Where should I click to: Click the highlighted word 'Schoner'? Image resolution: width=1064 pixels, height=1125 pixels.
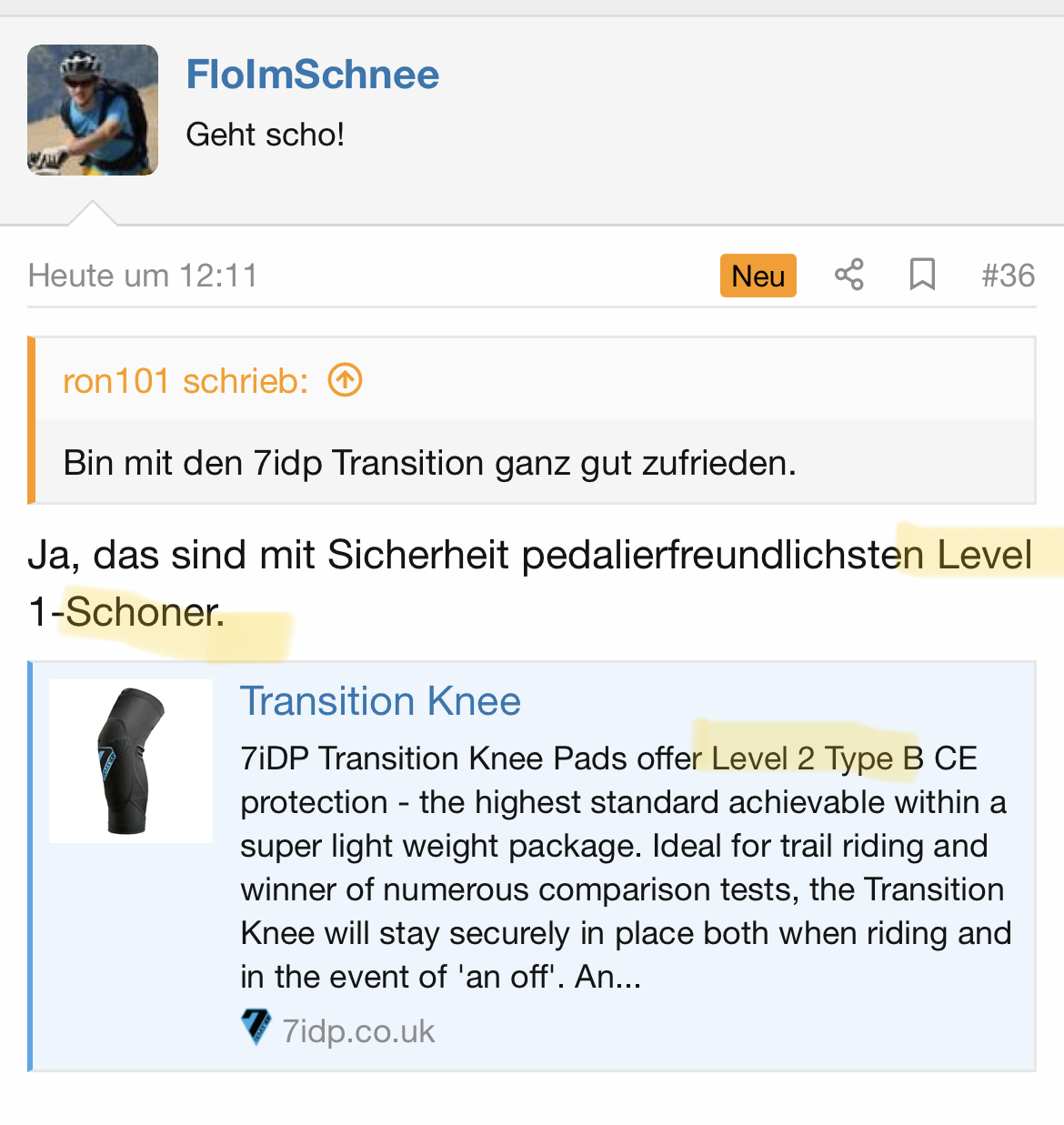click(x=143, y=612)
